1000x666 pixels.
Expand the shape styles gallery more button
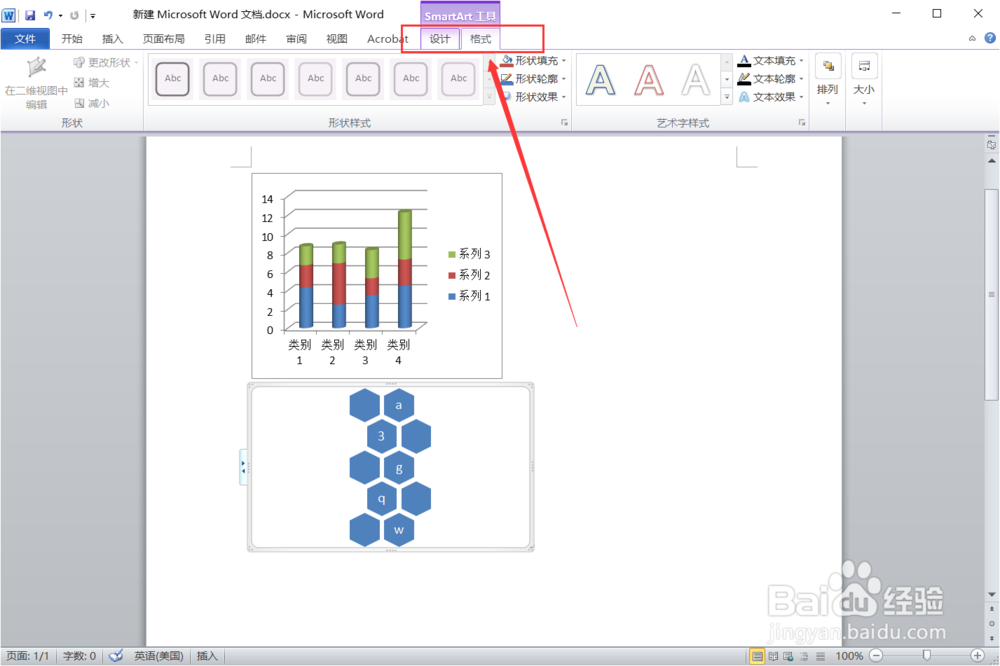tap(490, 97)
